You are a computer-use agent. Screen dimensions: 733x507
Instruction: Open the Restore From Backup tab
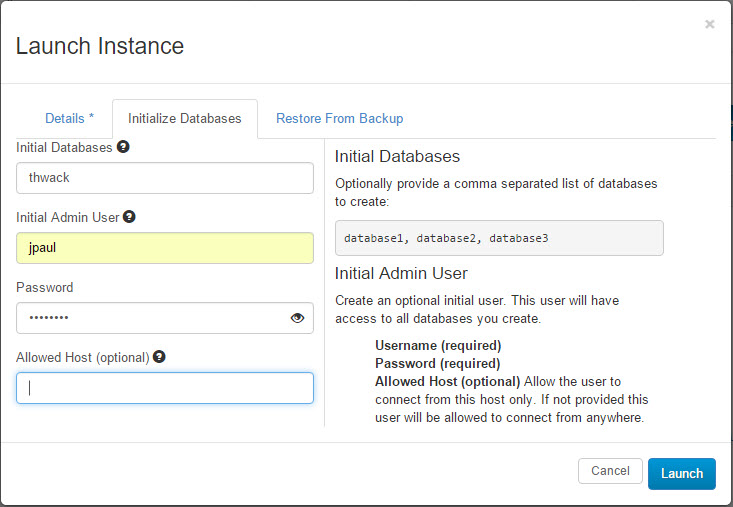tap(340, 118)
